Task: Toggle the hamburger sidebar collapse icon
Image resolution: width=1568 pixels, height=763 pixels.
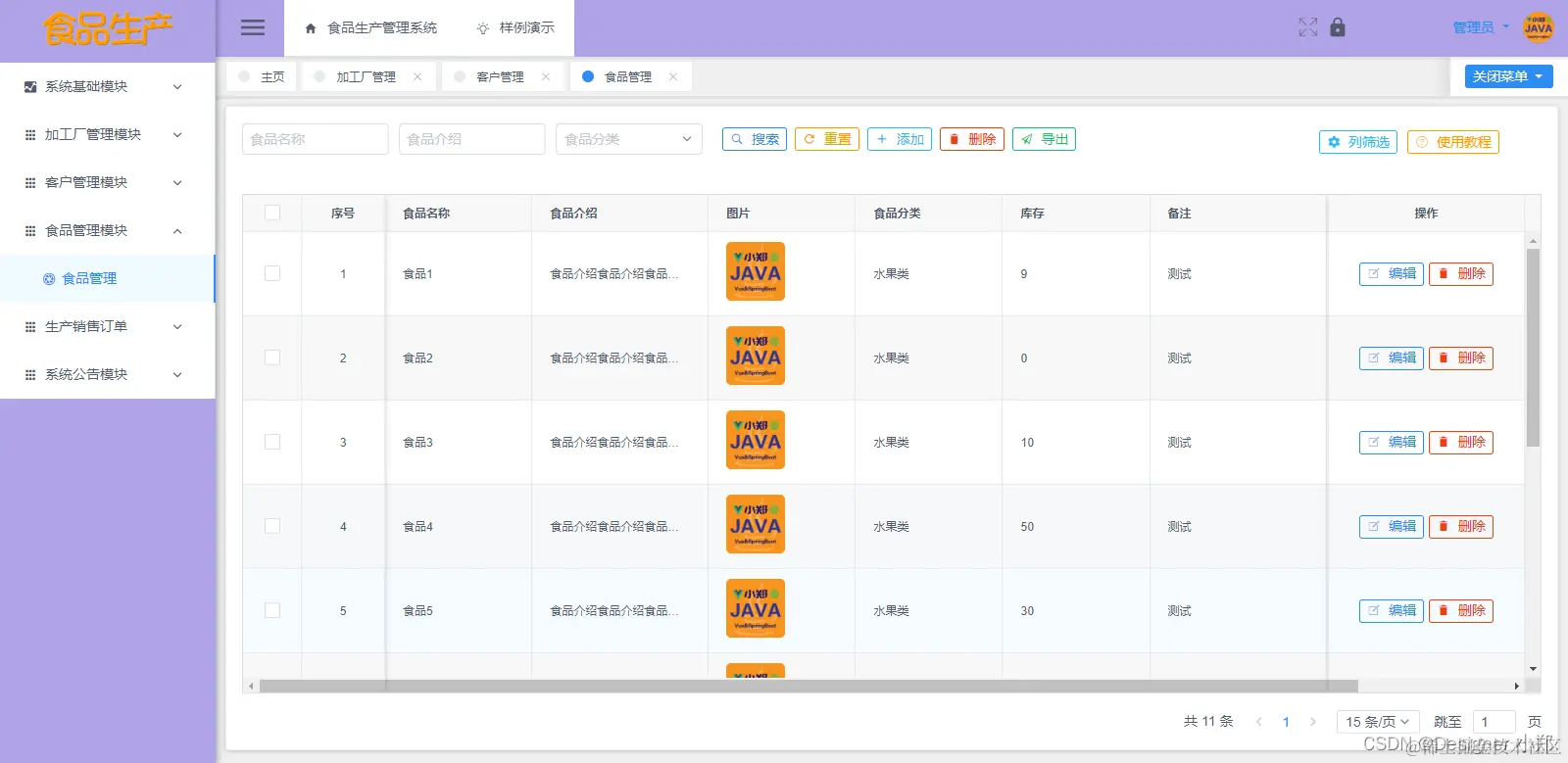Action: tap(253, 27)
